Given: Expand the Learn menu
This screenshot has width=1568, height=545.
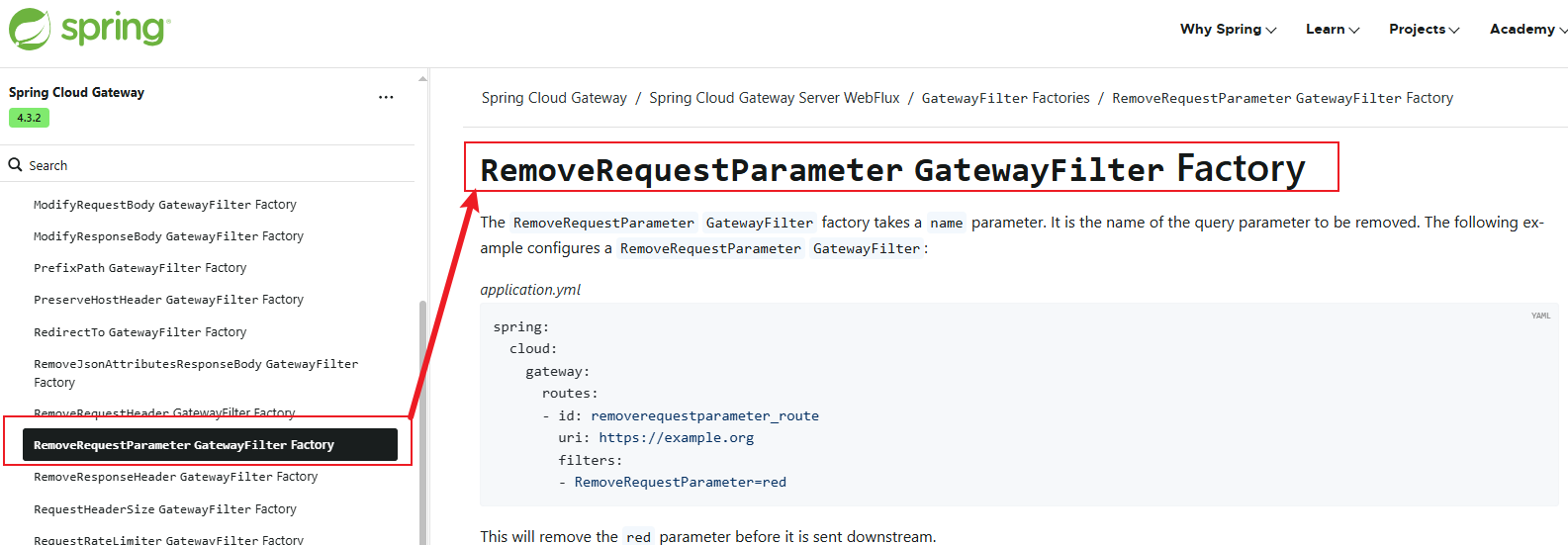Looking at the screenshot, I should (1332, 29).
